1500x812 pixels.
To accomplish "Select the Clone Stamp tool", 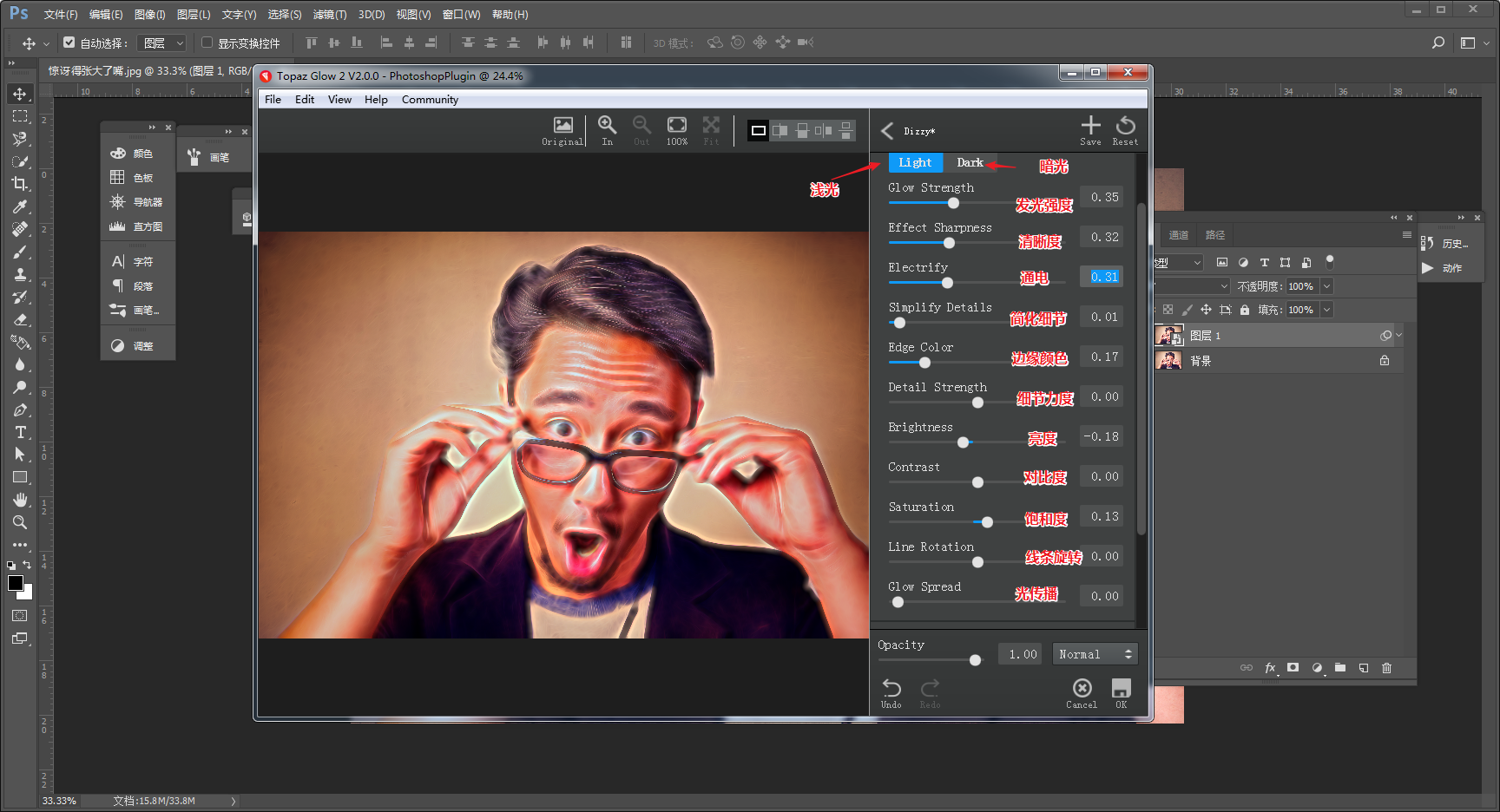I will 20,274.
